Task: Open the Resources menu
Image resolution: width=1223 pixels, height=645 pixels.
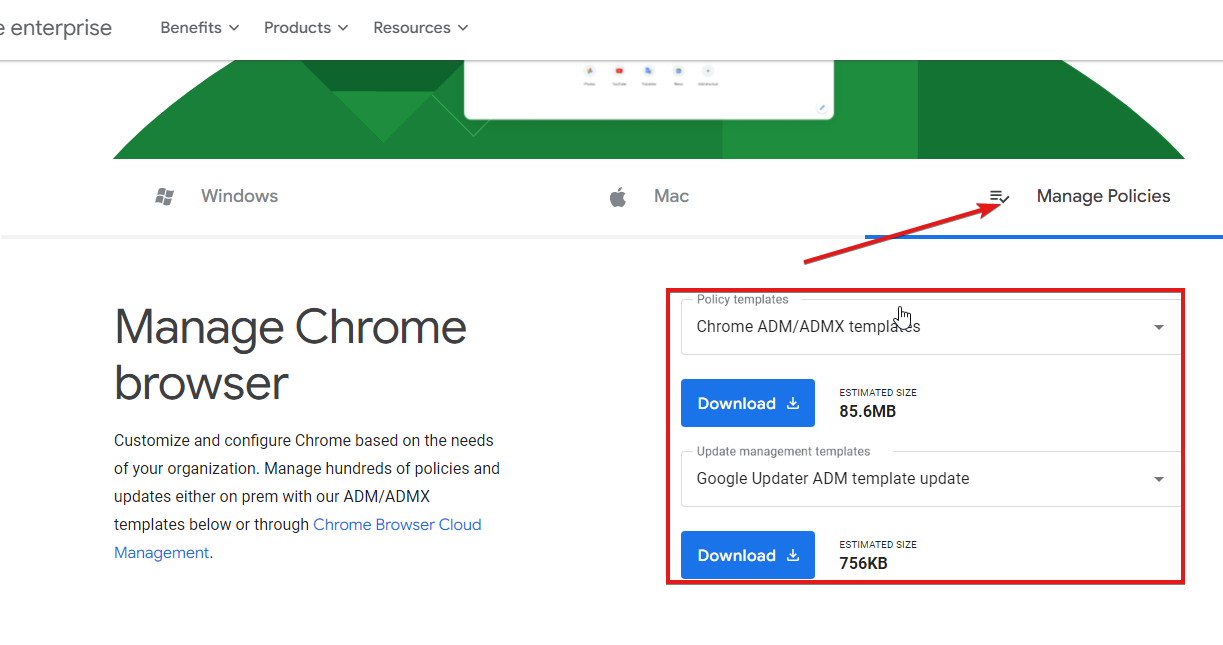Action: click(421, 28)
